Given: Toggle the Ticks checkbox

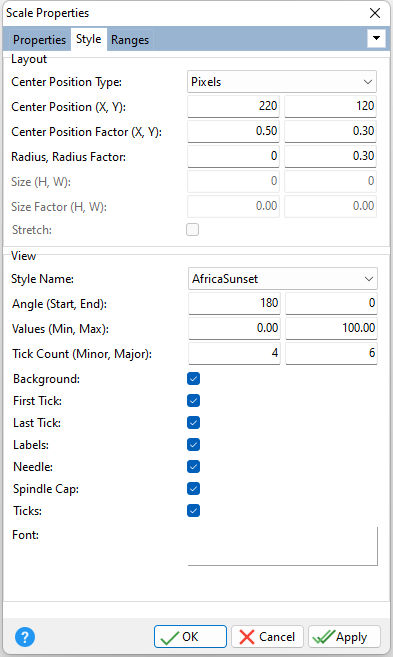Looking at the screenshot, I should click(x=193, y=510).
